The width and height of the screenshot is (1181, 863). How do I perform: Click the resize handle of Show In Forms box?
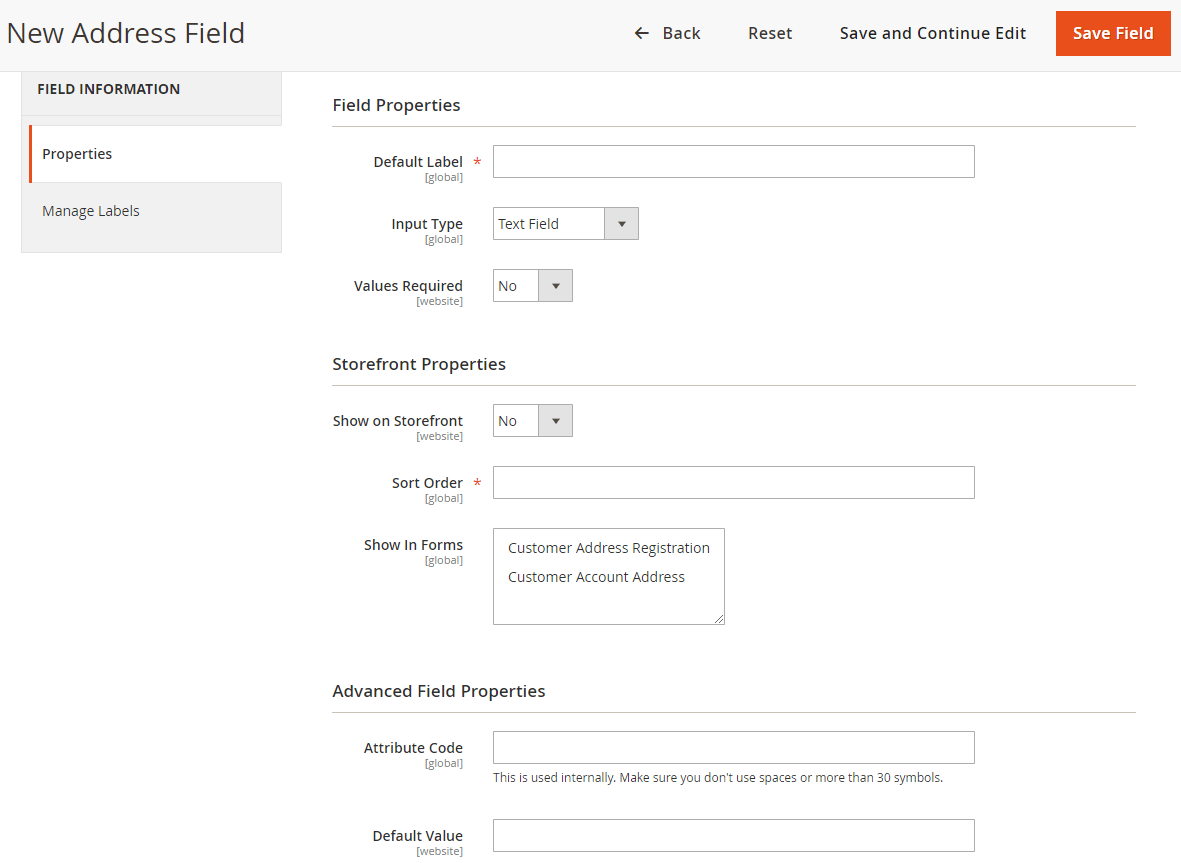coord(719,619)
